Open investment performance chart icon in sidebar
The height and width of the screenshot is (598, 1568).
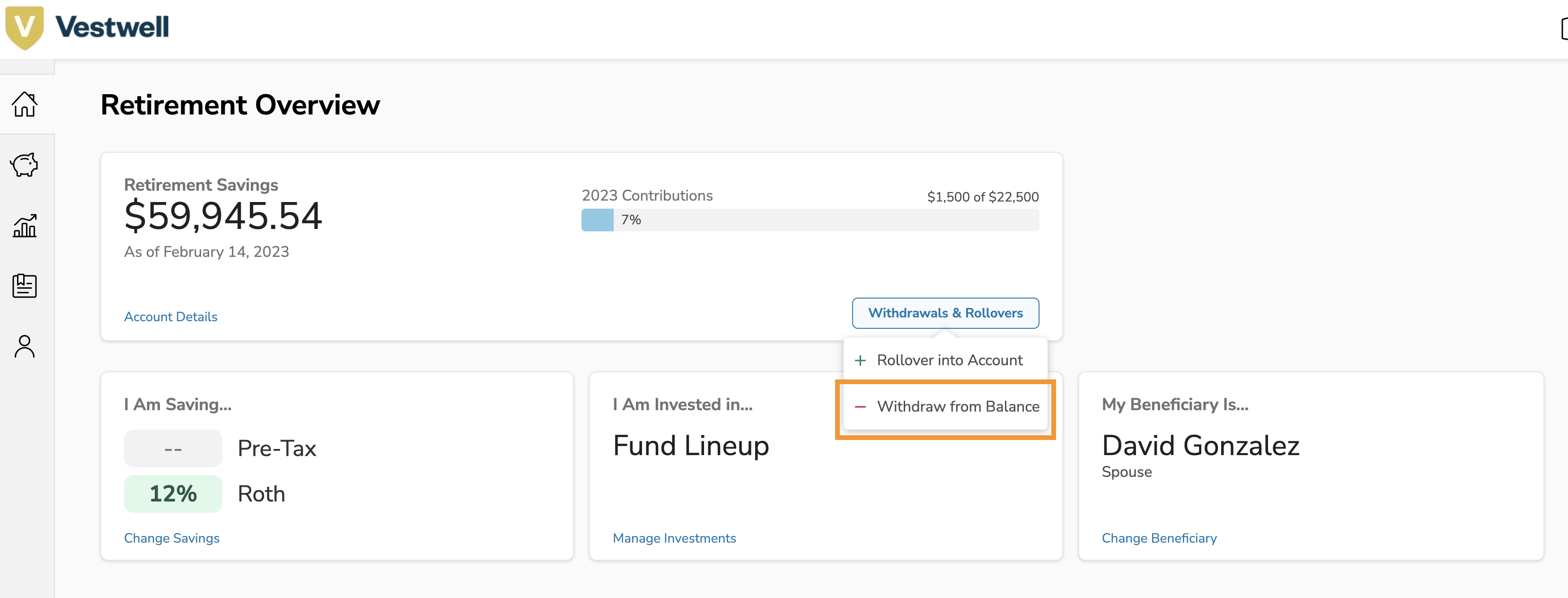[x=24, y=226]
